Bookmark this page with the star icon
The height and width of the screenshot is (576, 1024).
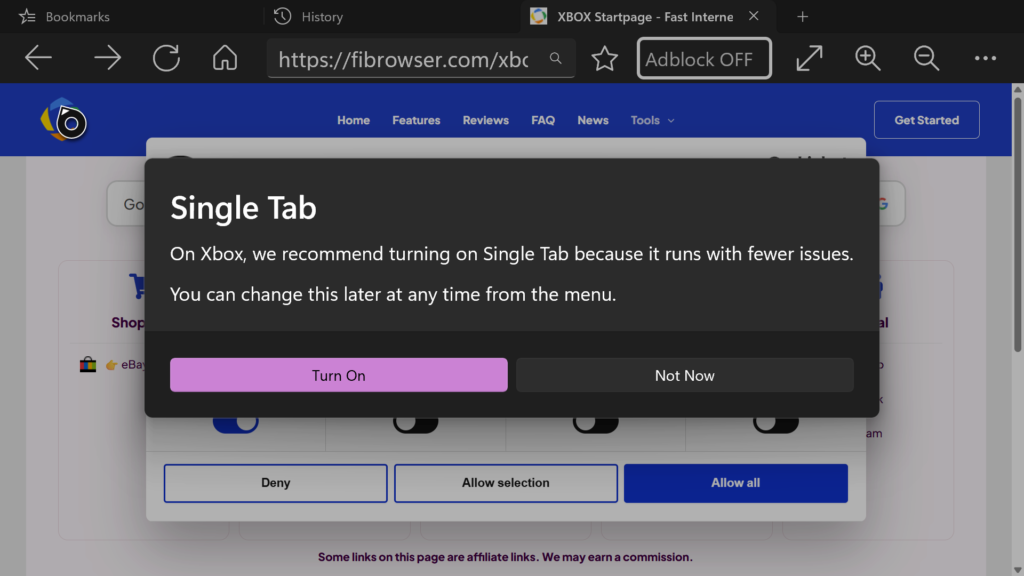(605, 59)
